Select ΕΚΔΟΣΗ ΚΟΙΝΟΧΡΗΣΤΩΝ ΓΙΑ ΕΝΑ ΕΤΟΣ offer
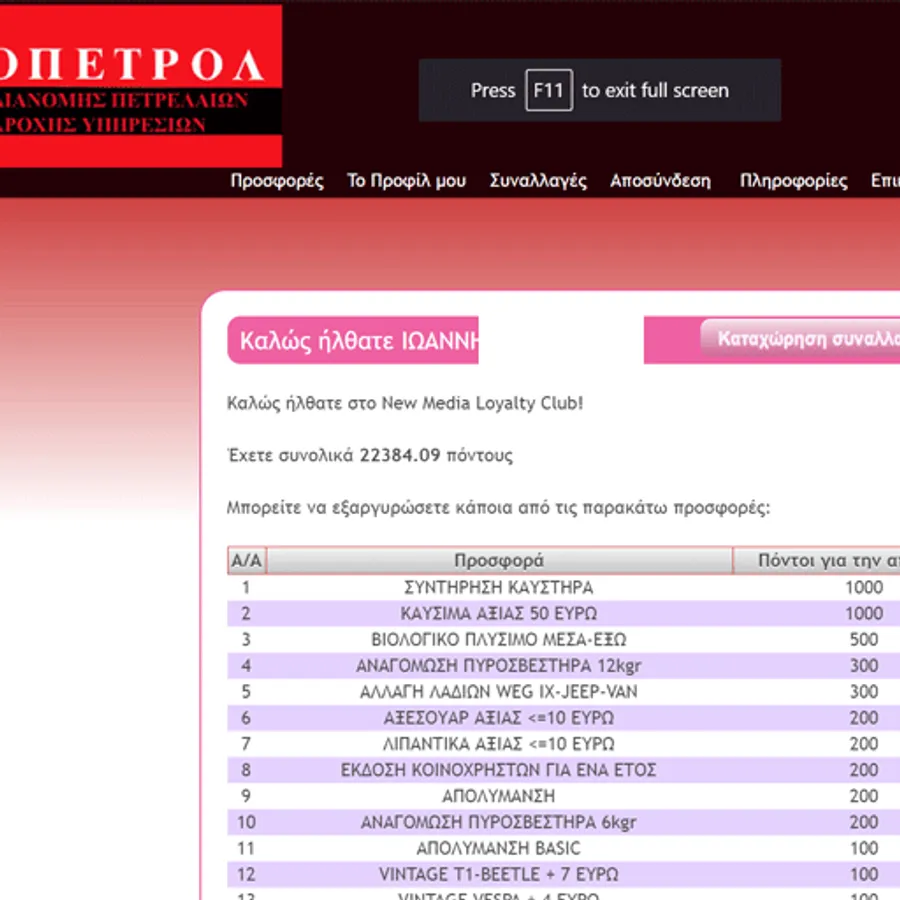 click(564, 770)
